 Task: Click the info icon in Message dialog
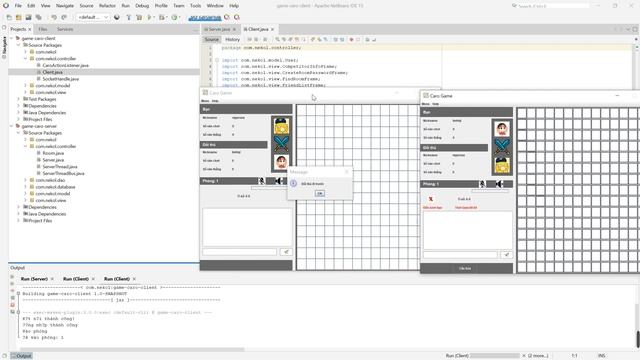pyautogui.click(x=293, y=184)
